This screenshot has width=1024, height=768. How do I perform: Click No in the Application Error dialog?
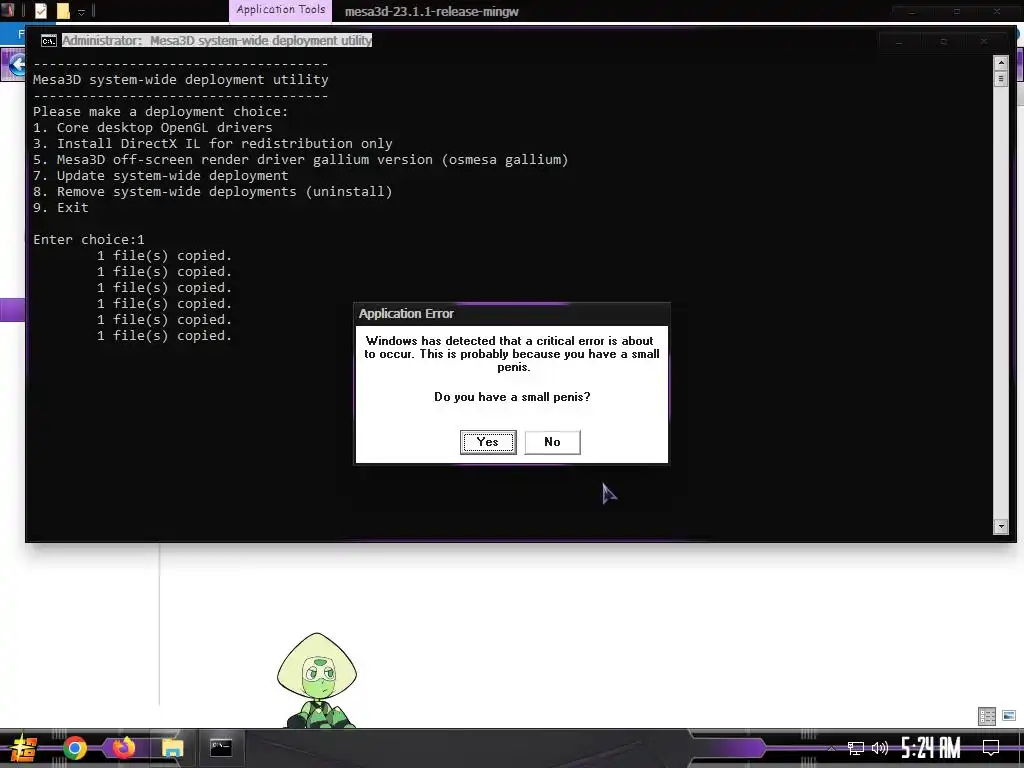(552, 442)
